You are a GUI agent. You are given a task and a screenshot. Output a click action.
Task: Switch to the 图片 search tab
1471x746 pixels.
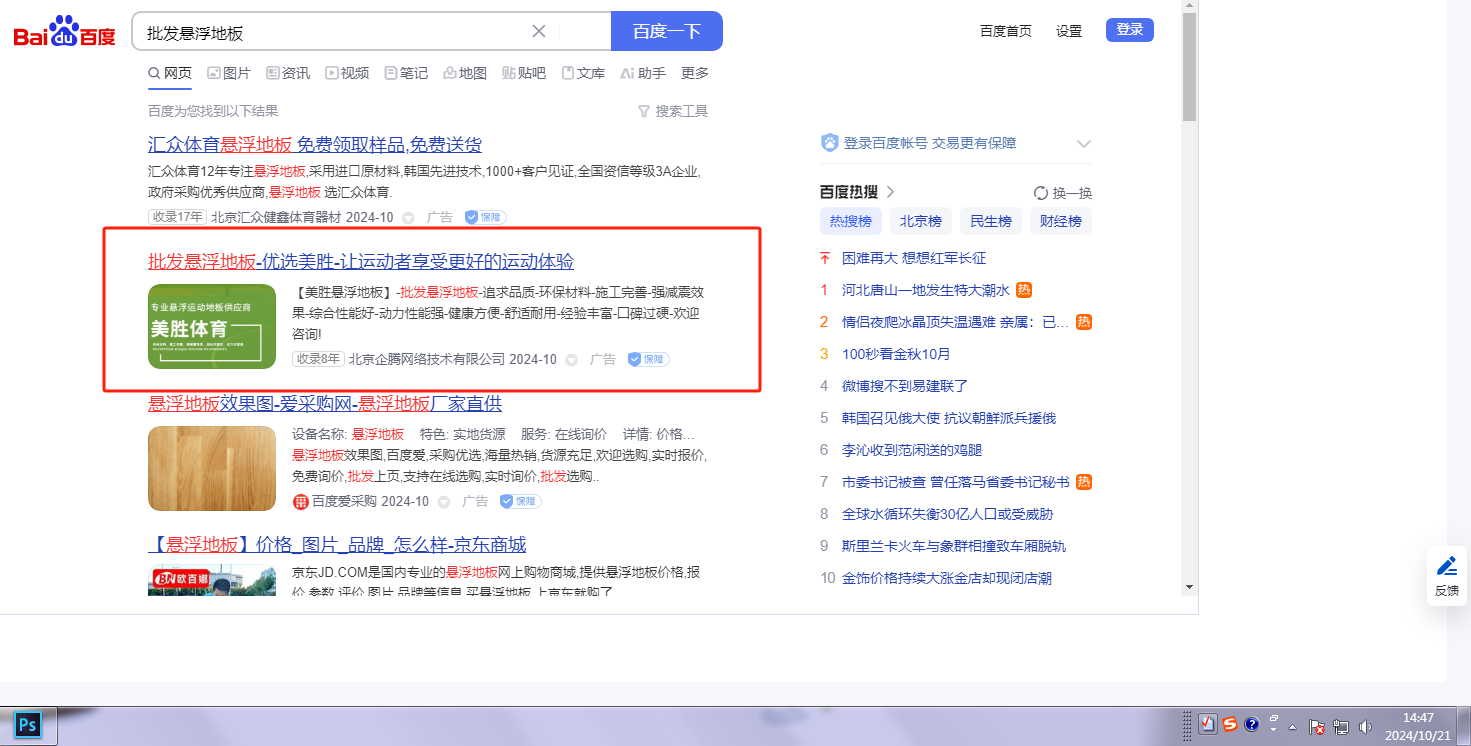point(229,73)
